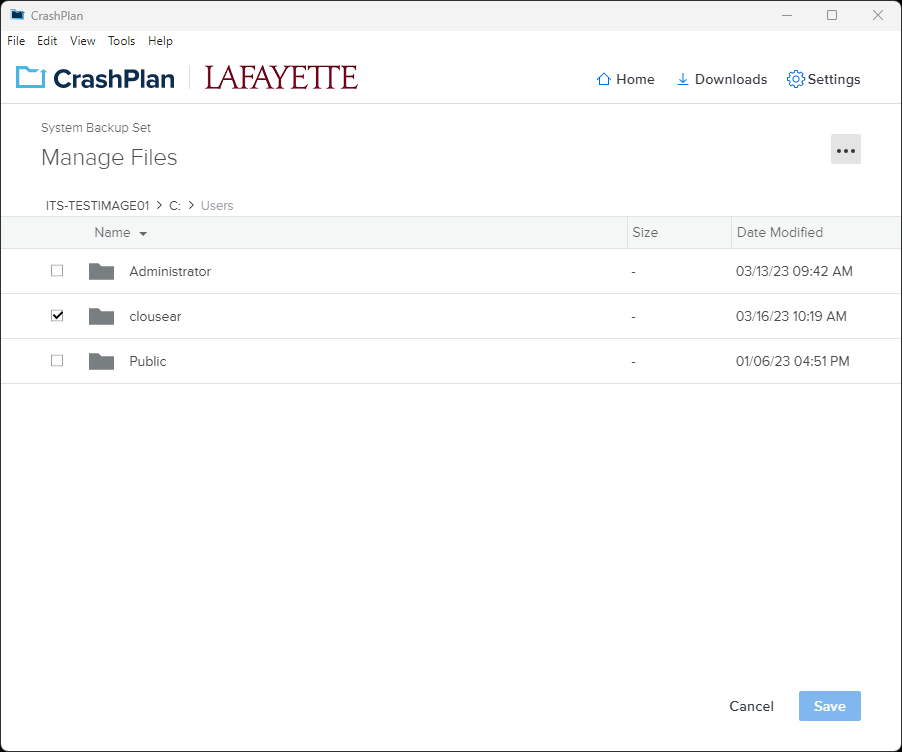Screen dimensions: 902x752
Task: Open the Tools menu
Action: pyautogui.click(x=121, y=41)
